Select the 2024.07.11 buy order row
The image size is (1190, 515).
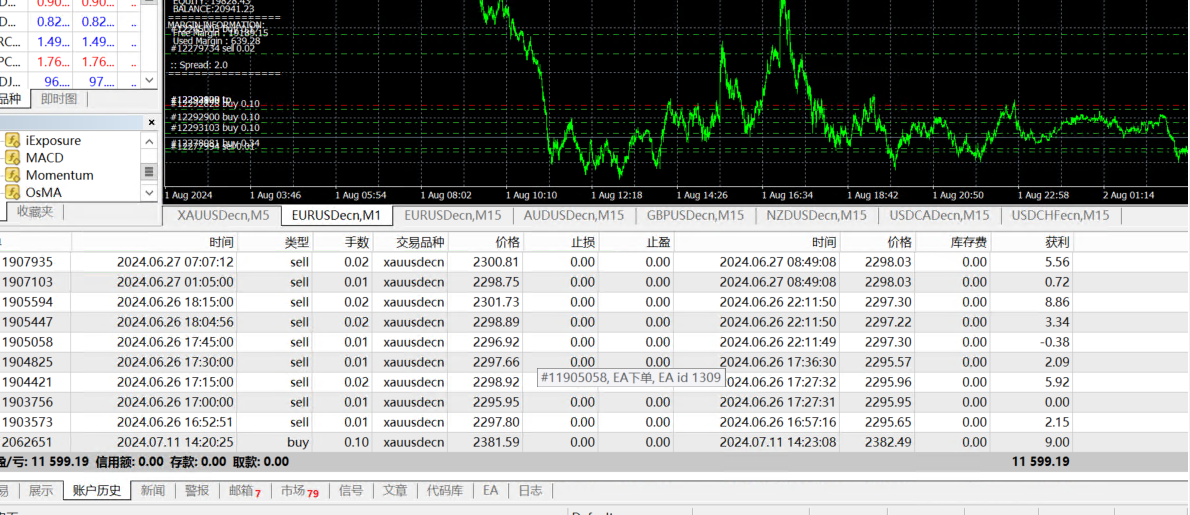pyautogui.click(x=594, y=441)
